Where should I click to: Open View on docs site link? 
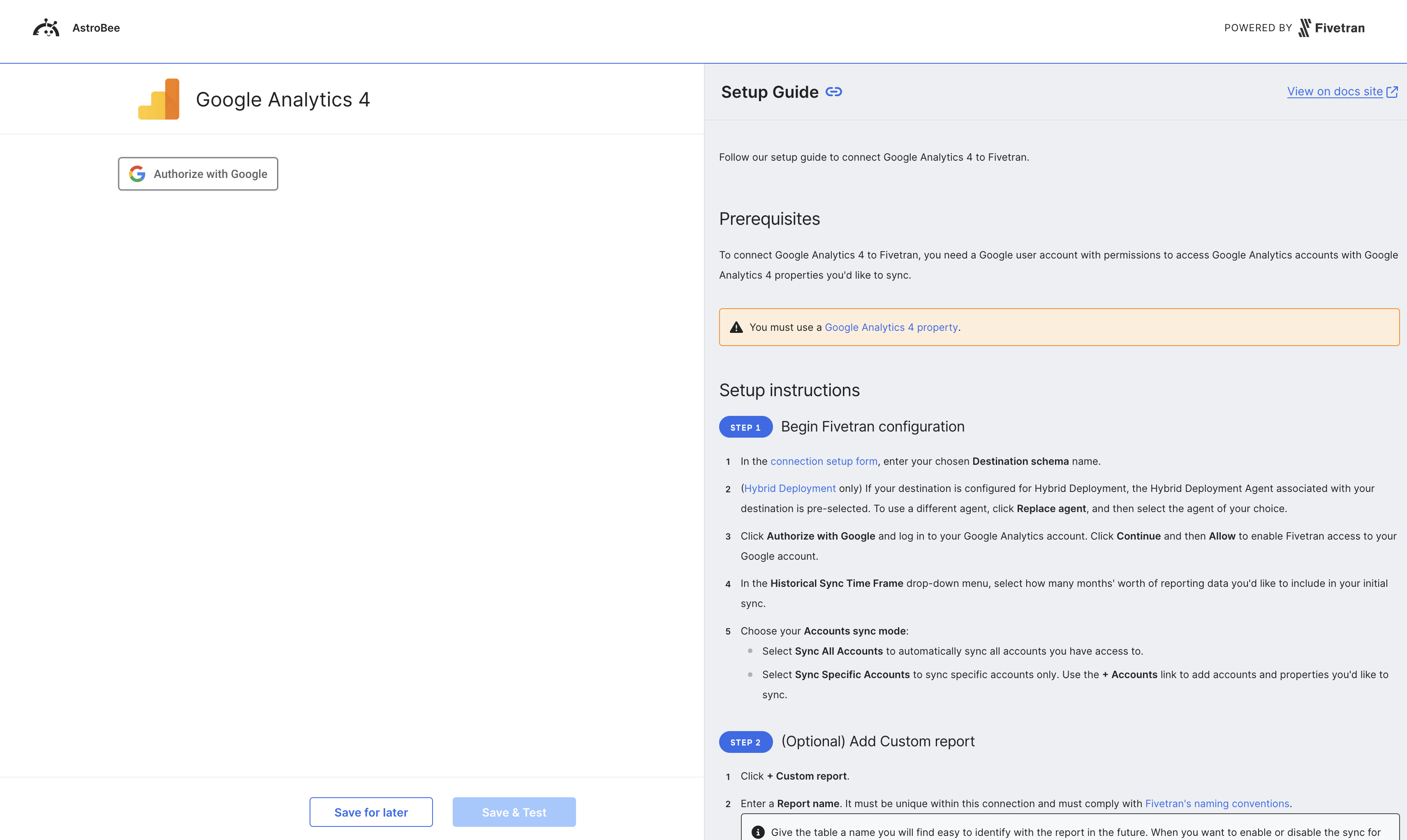click(1335, 92)
